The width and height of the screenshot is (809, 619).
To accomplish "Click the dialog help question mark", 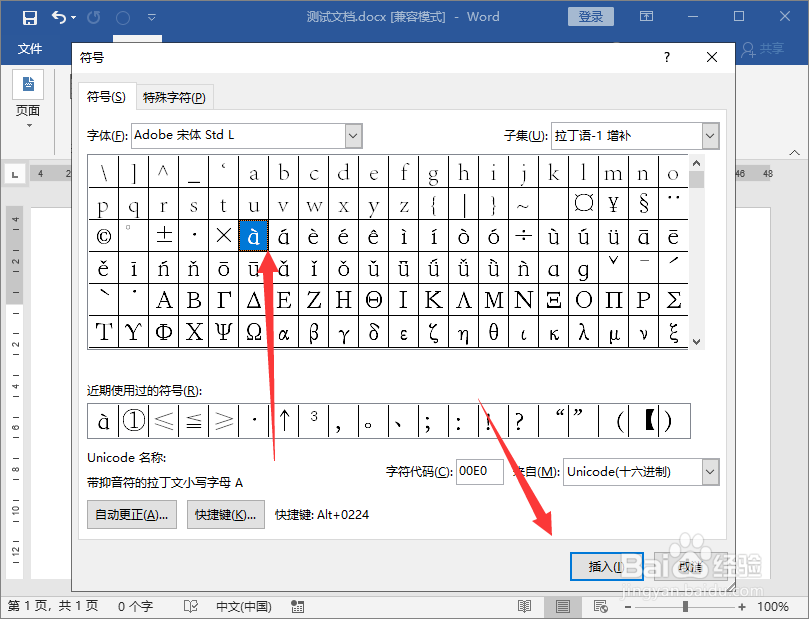I will pyautogui.click(x=667, y=57).
